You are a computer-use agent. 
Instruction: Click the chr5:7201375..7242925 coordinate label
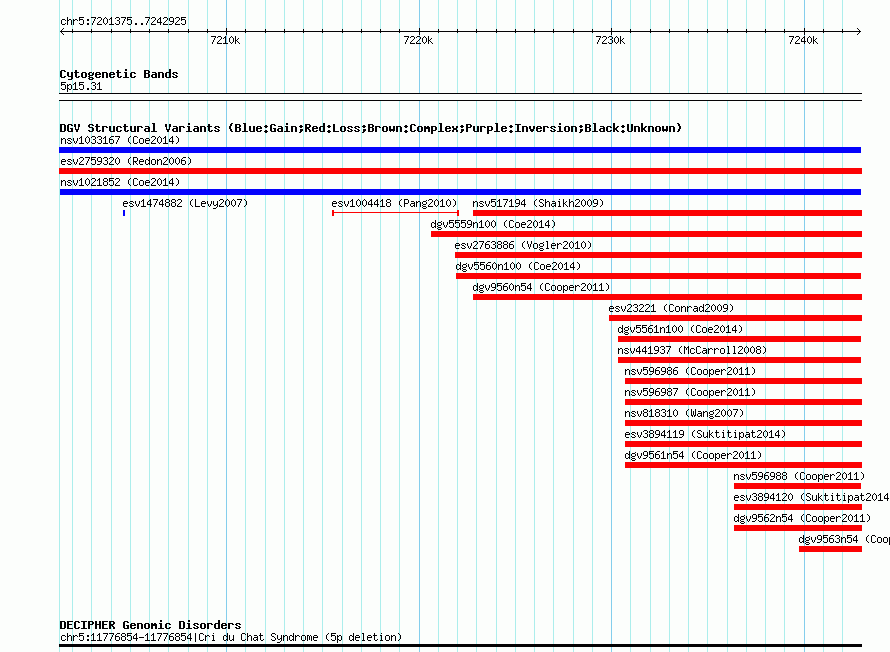coord(123,21)
